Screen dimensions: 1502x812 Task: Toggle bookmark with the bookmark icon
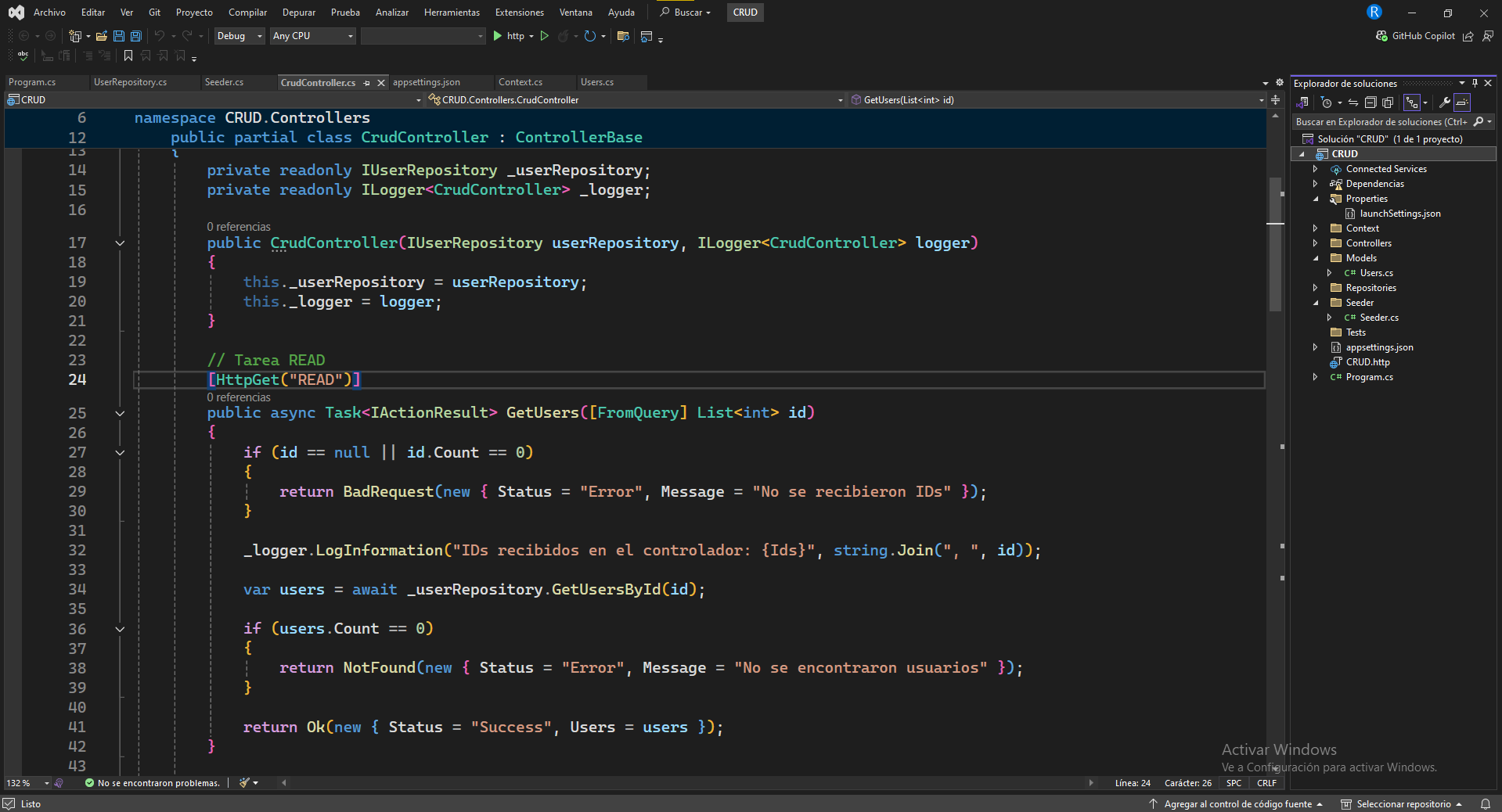[128, 56]
